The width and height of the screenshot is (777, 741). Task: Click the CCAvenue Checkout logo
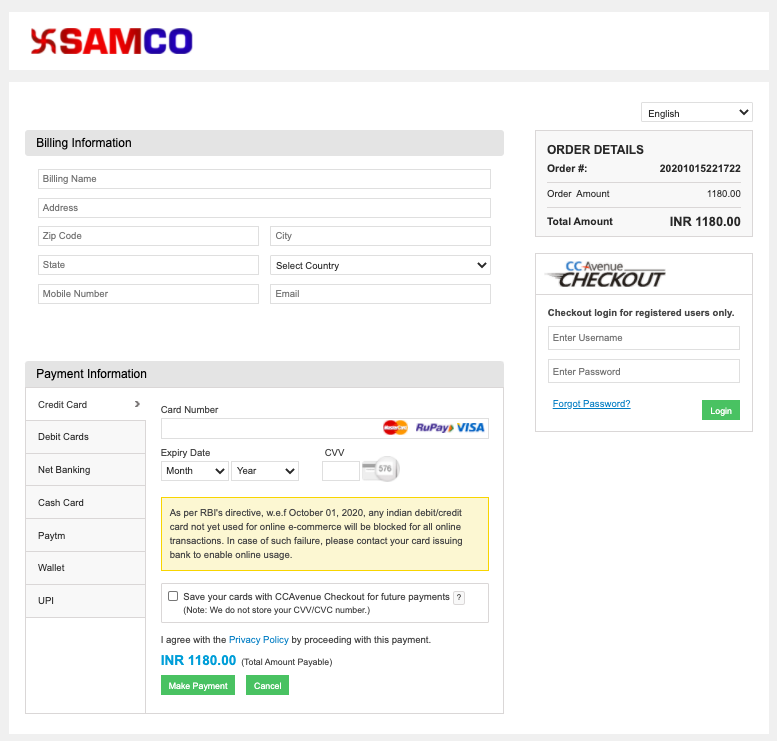(x=606, y=275)
